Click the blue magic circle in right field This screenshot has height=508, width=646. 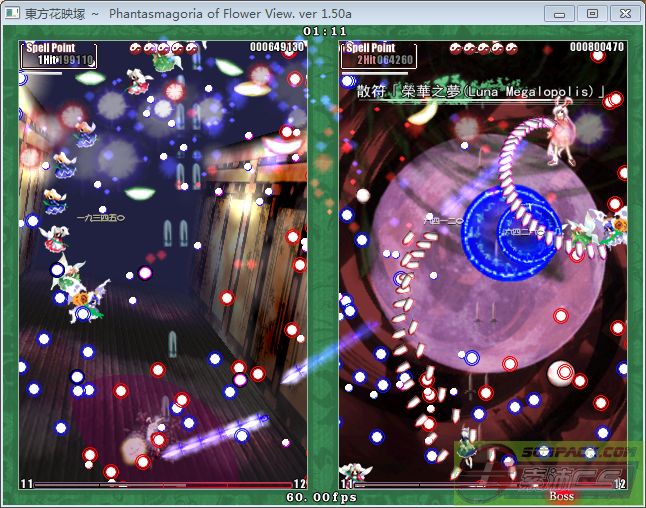(x=510, y=233)
